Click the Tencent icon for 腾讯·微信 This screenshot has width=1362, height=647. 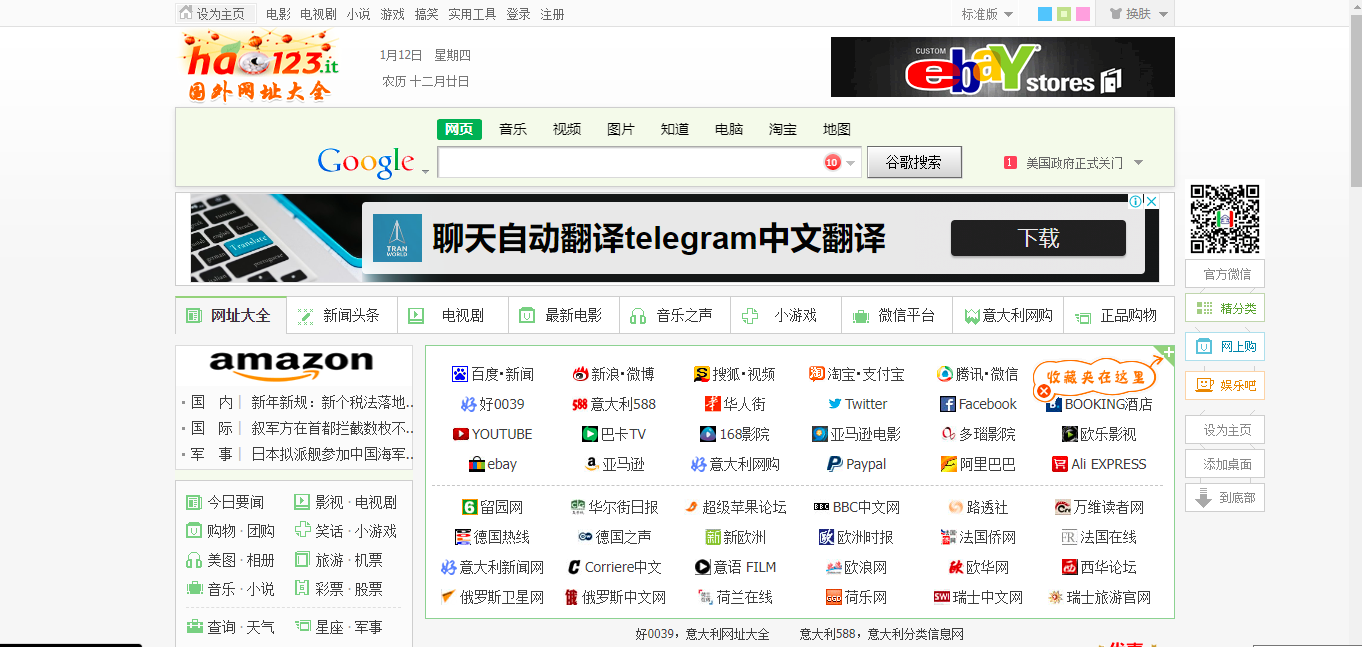(x=945, y=374)
